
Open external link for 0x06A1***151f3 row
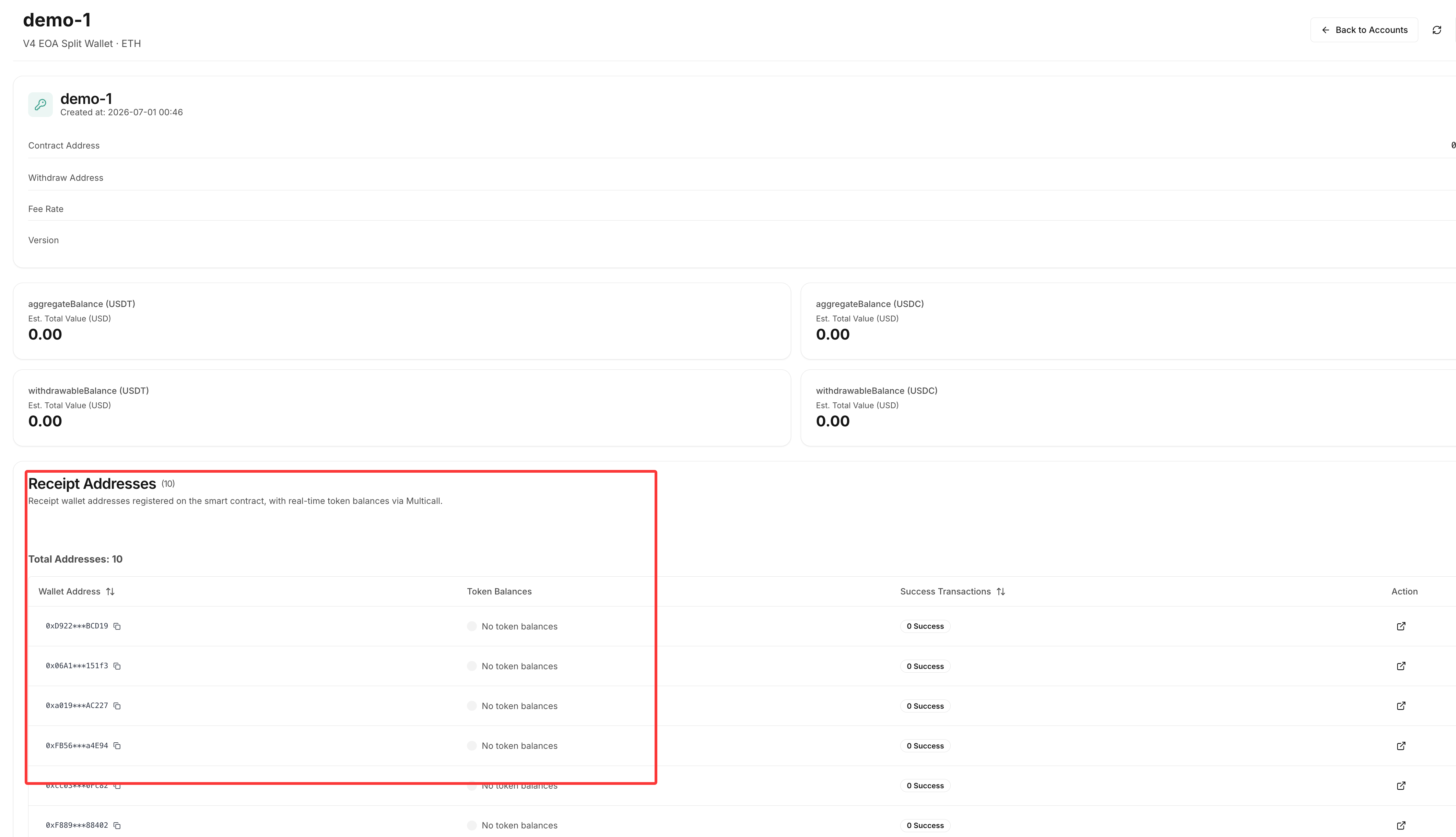[1401, 666]
